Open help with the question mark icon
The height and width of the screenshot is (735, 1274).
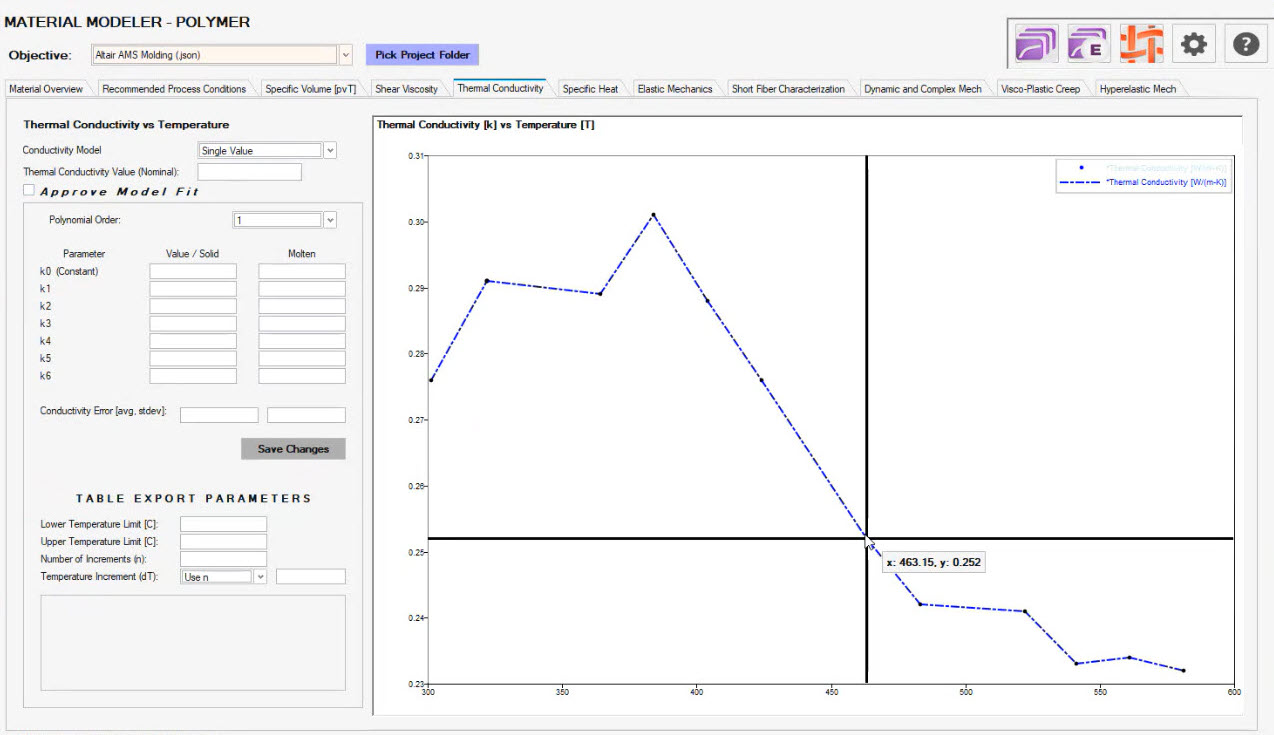point(1245,44)
